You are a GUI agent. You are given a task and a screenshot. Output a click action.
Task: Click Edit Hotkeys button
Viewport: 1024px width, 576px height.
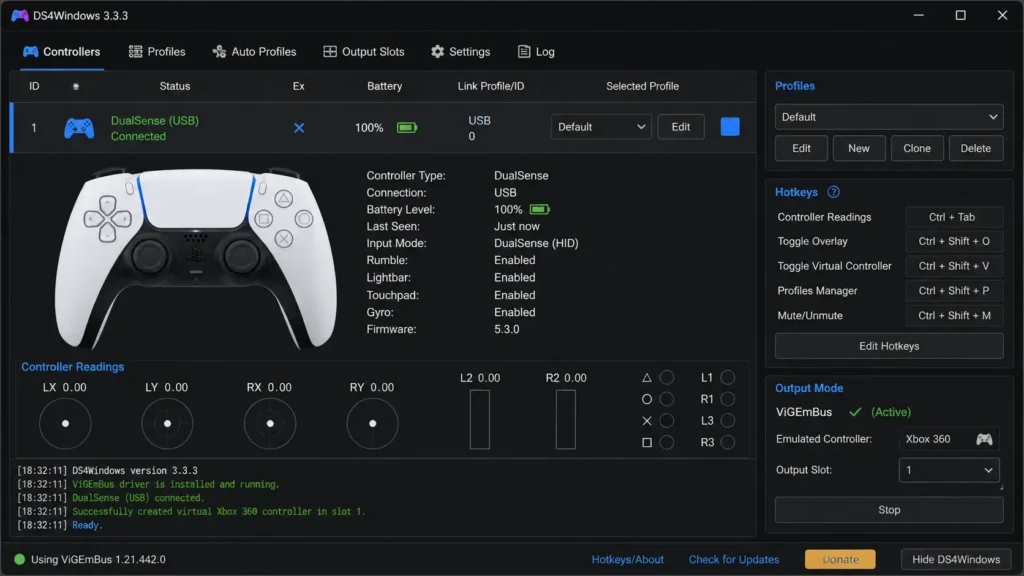point(889,346)
